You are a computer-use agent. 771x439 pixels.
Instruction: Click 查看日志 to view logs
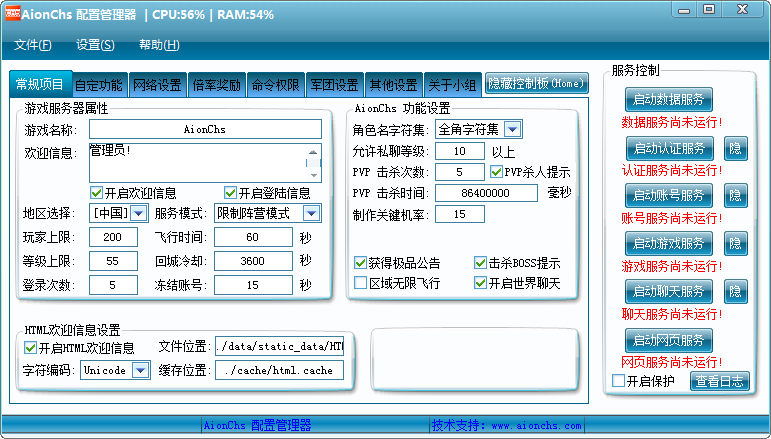pos(719,381)
